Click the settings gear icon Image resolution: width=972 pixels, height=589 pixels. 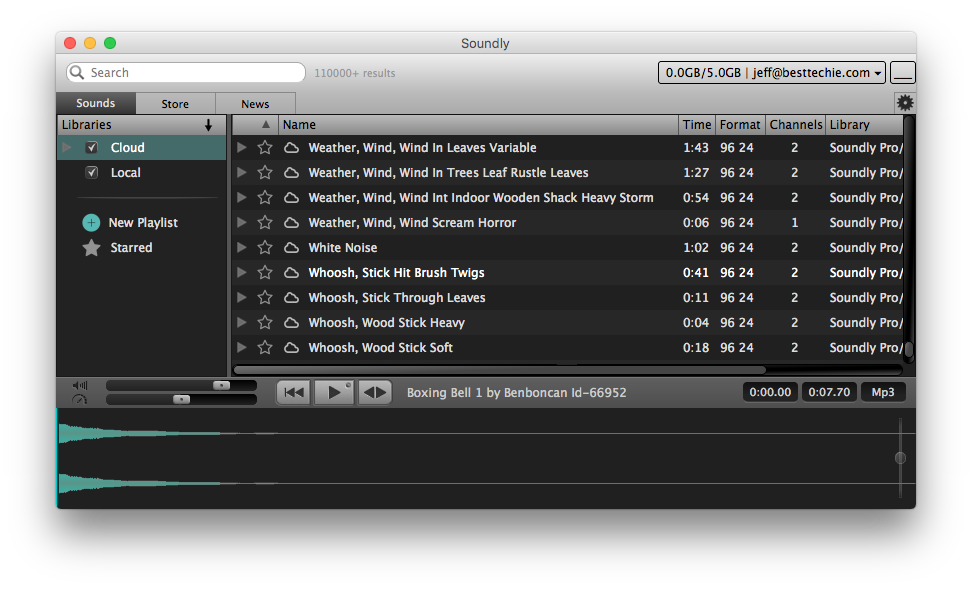905,103
